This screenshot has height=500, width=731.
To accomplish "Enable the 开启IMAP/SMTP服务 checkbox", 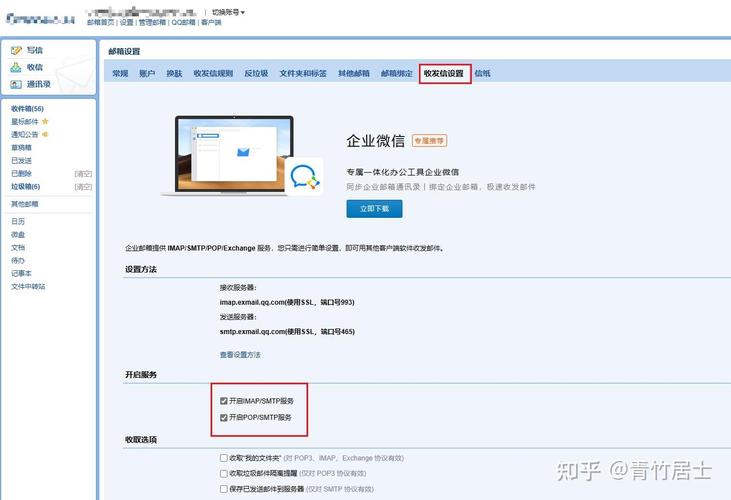I will pos(224,401).
